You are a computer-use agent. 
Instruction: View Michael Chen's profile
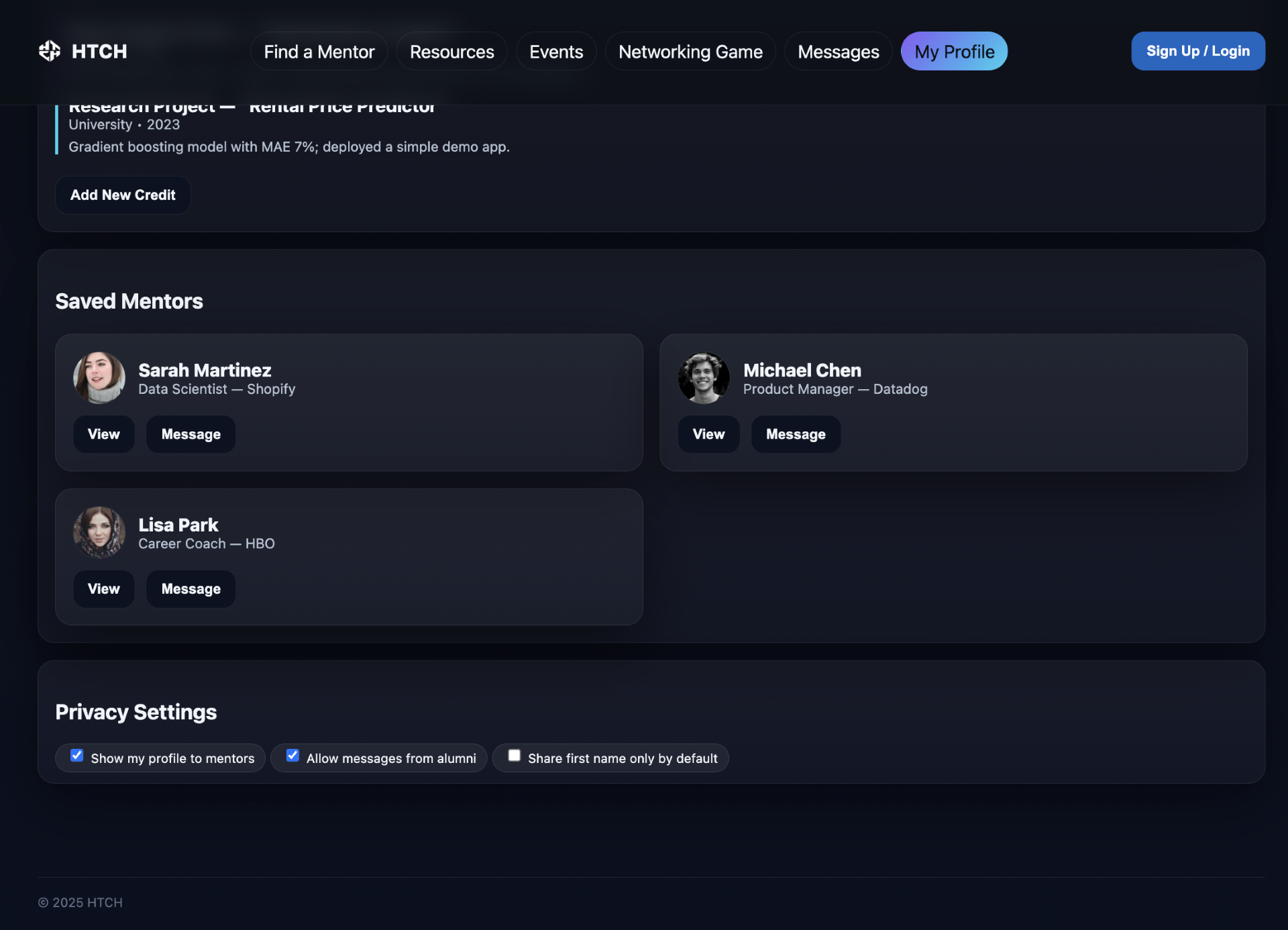coord(708,434)
